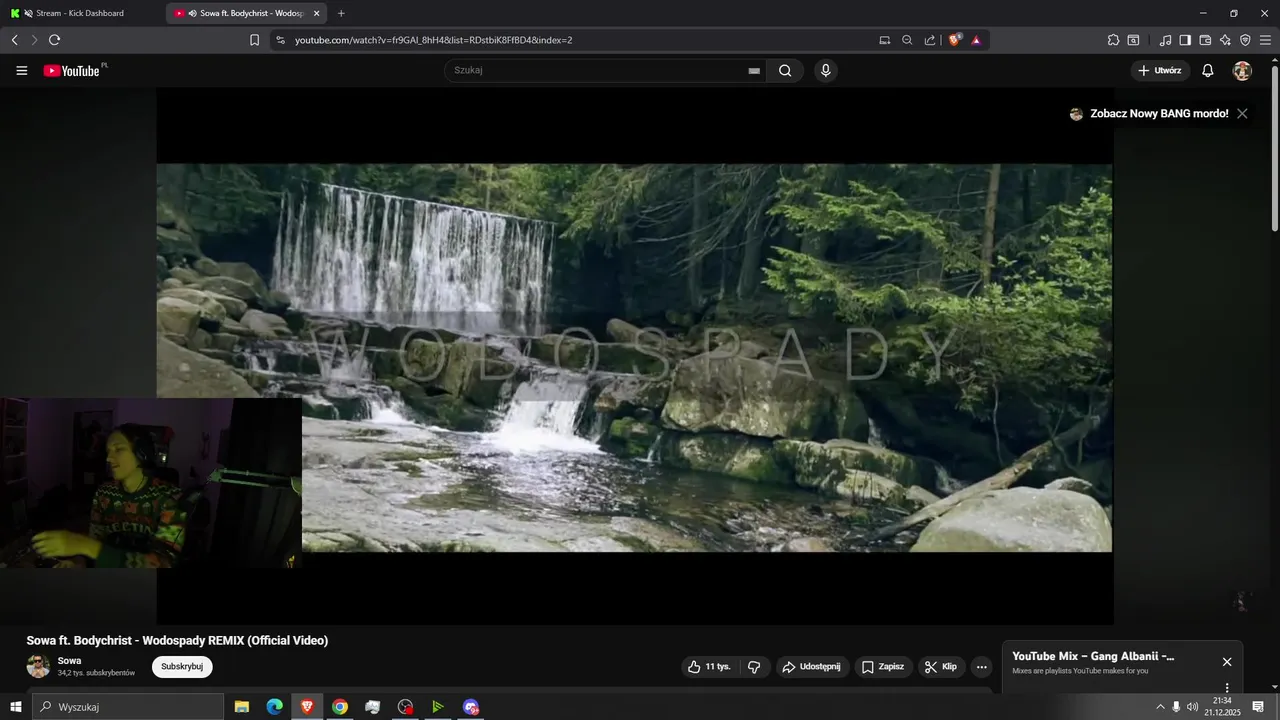The image size is (1280, 720).
Task: Open Brave Shields lion icon
Action: 954,40
